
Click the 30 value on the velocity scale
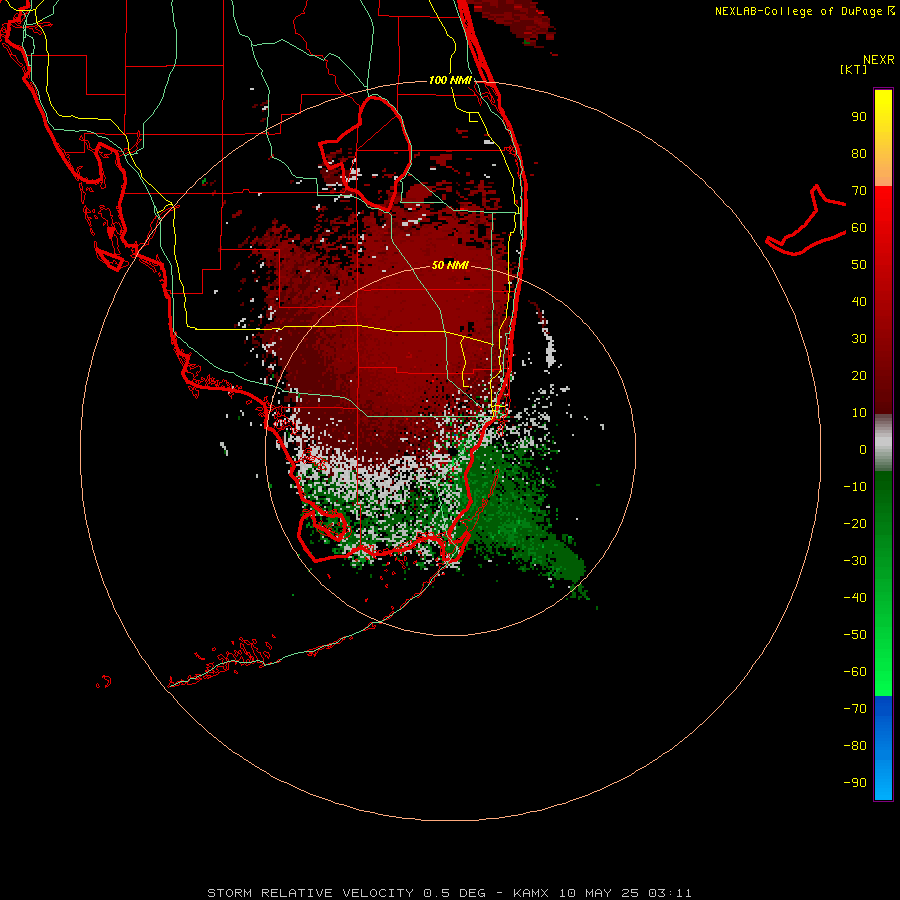[x=859, y=339]
